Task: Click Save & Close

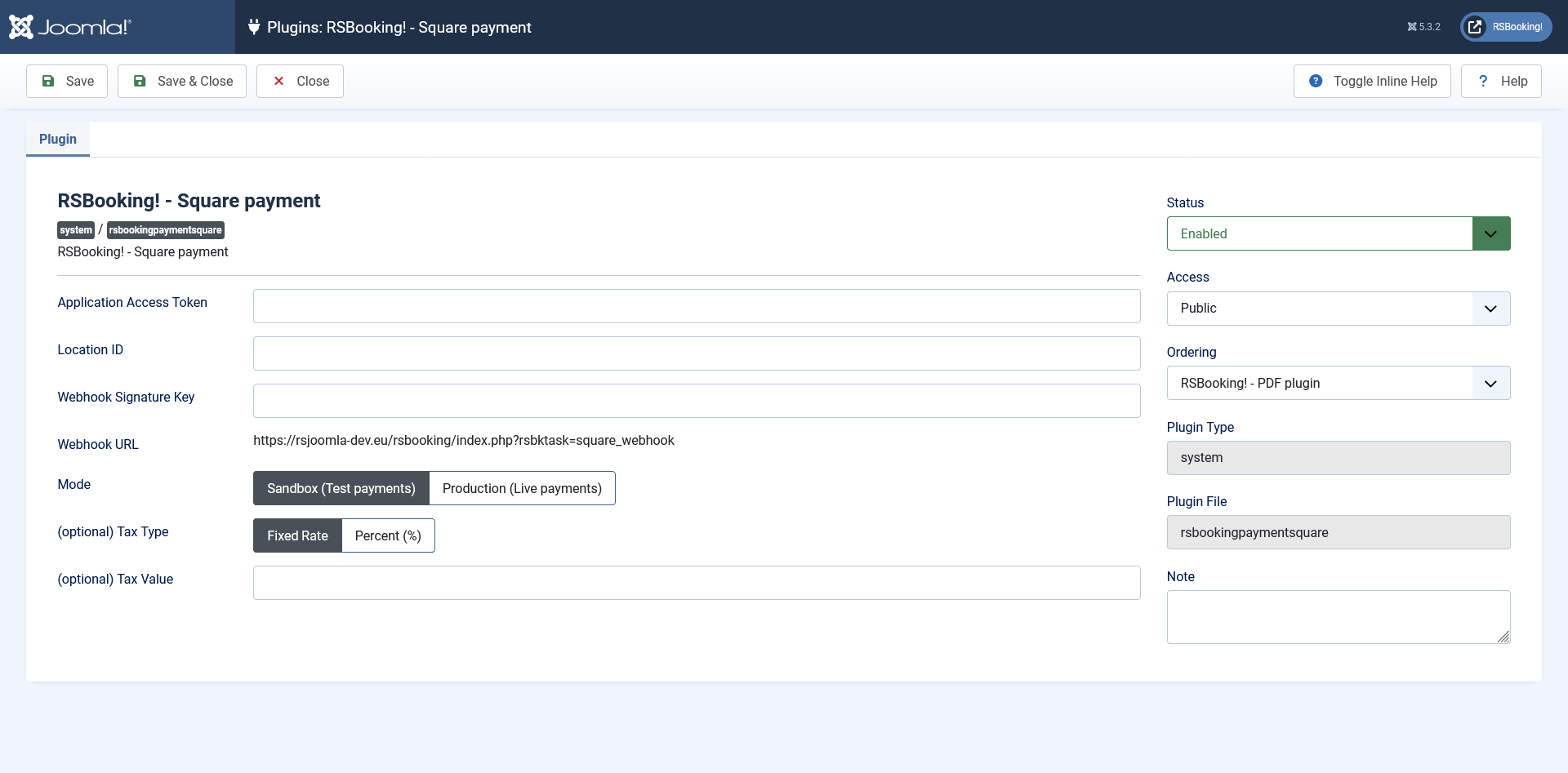Action: pyautogui.click(x=182, y=81)
